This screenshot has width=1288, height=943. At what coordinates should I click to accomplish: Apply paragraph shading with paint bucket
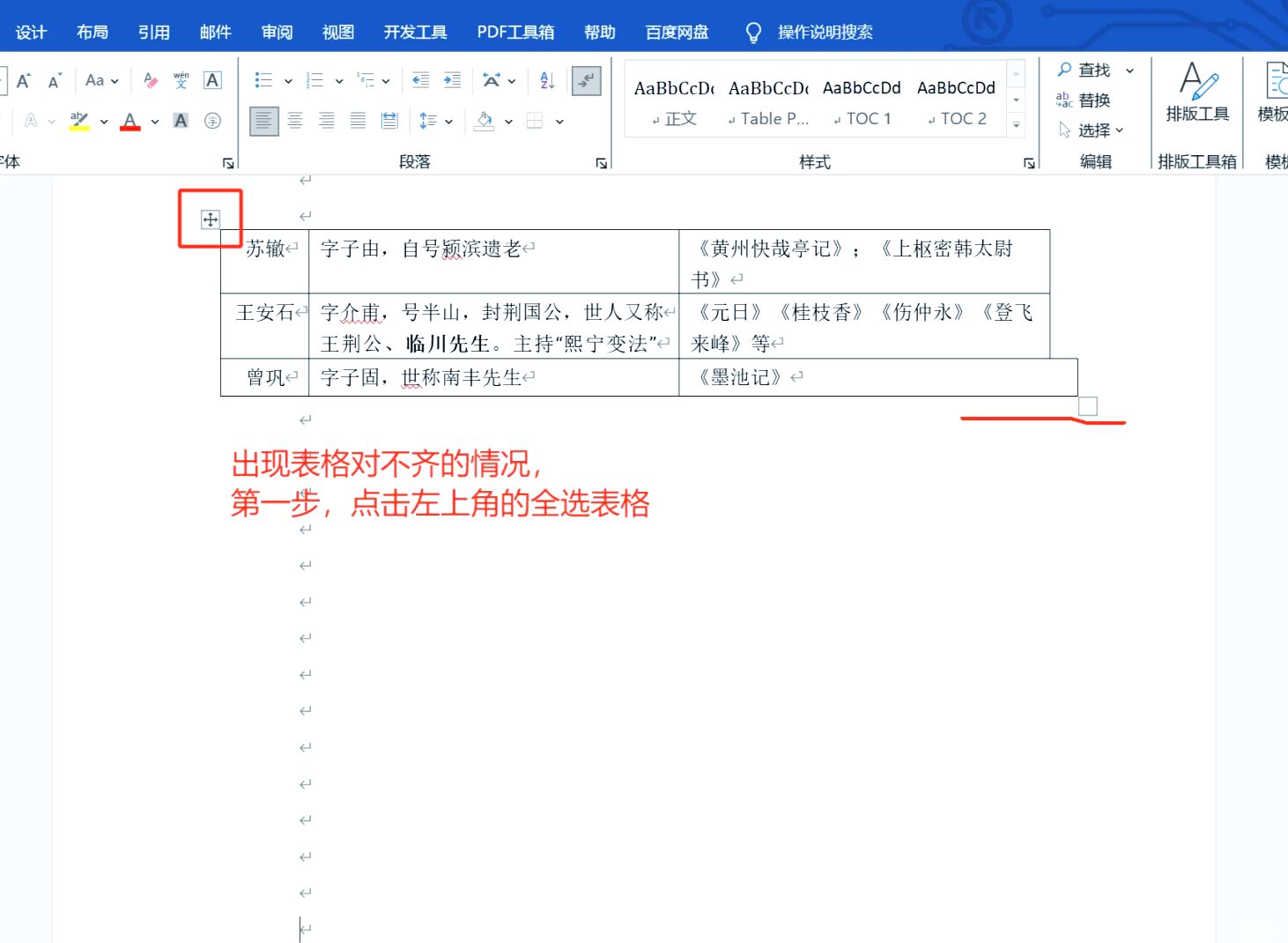click(x=484, y=121)
